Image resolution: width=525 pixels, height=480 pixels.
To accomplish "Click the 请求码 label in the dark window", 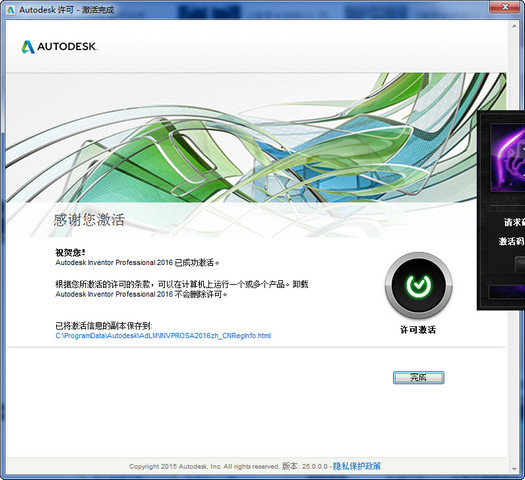I will (x=514, y=222).
